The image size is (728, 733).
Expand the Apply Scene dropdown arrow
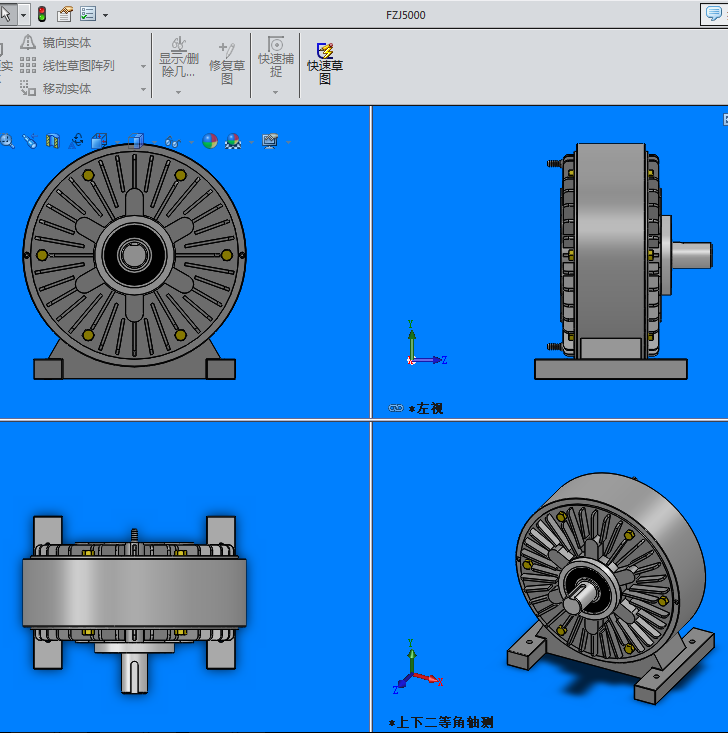252,142
